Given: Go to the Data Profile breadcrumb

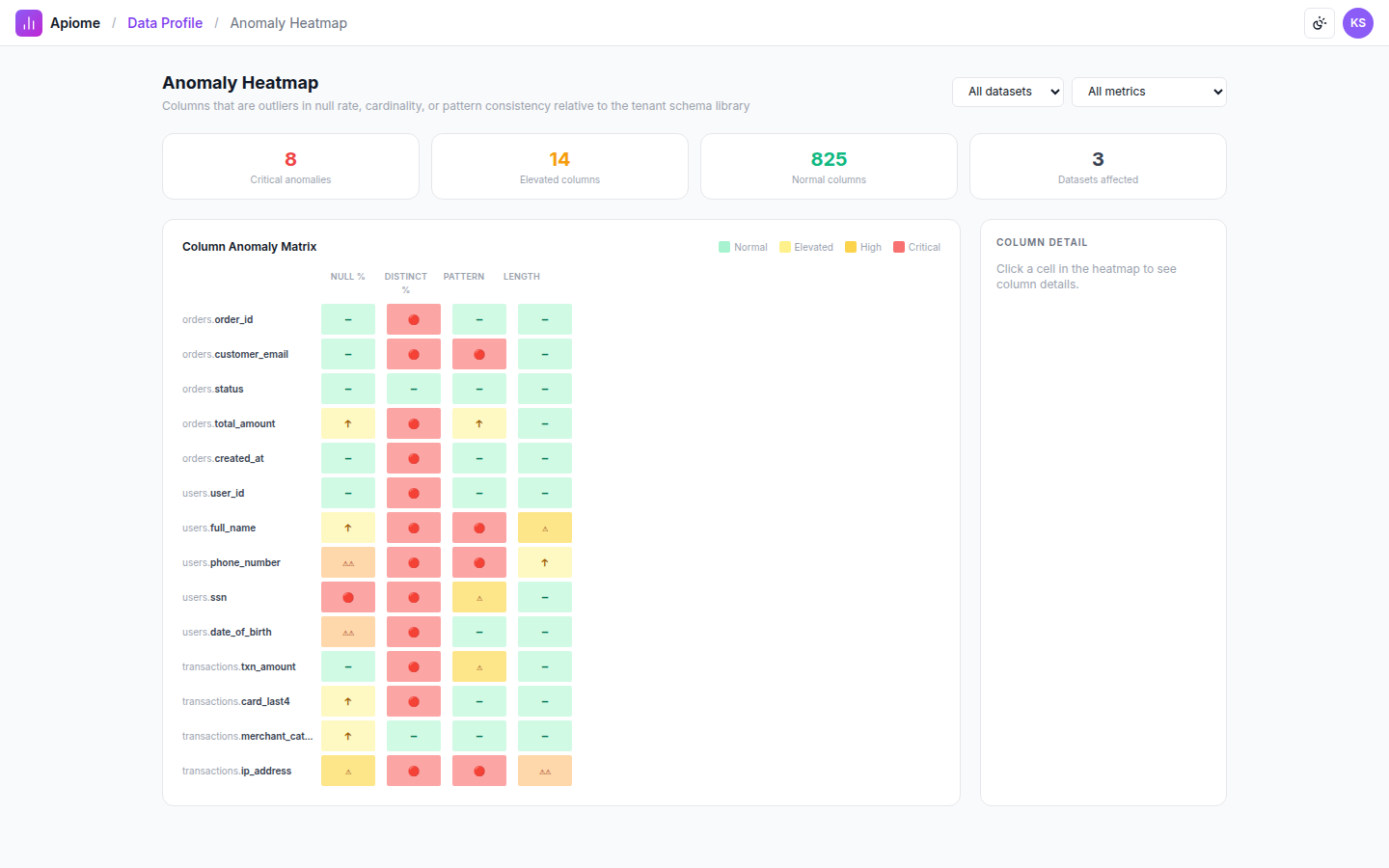Looking at the screenshot, I should pos(165,23).
